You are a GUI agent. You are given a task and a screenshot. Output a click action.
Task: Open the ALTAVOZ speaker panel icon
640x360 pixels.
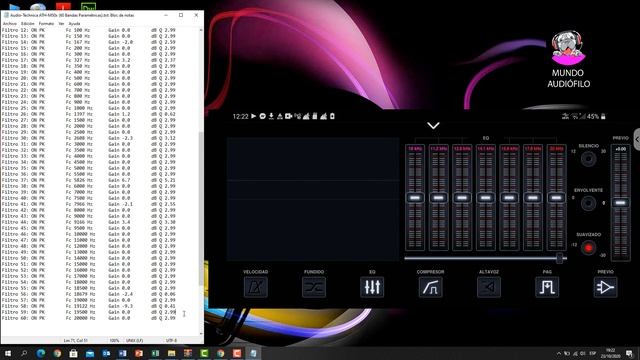[x=489, y=287]
